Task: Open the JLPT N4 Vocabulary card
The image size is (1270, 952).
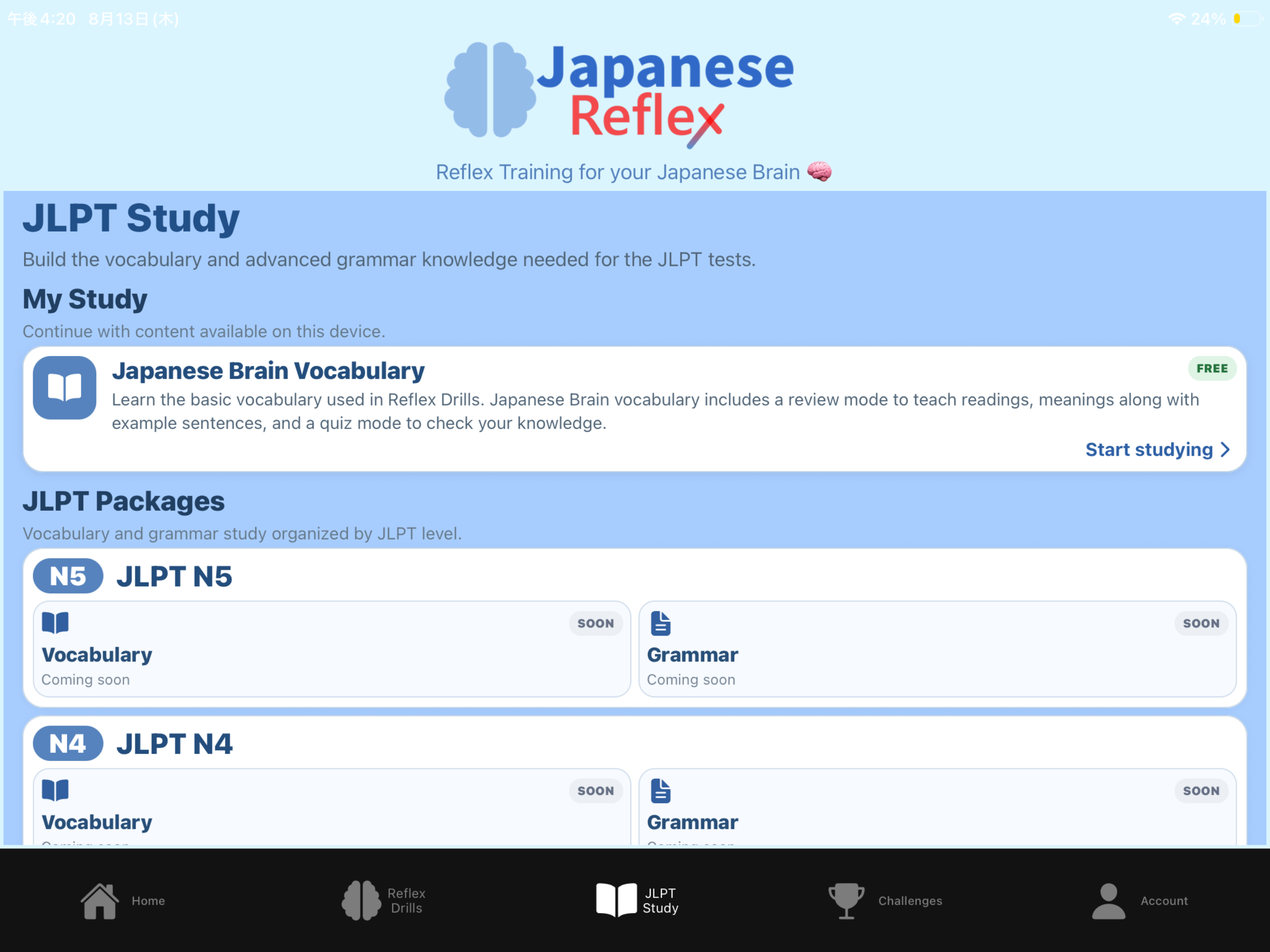Action: [x=332, y=806]
